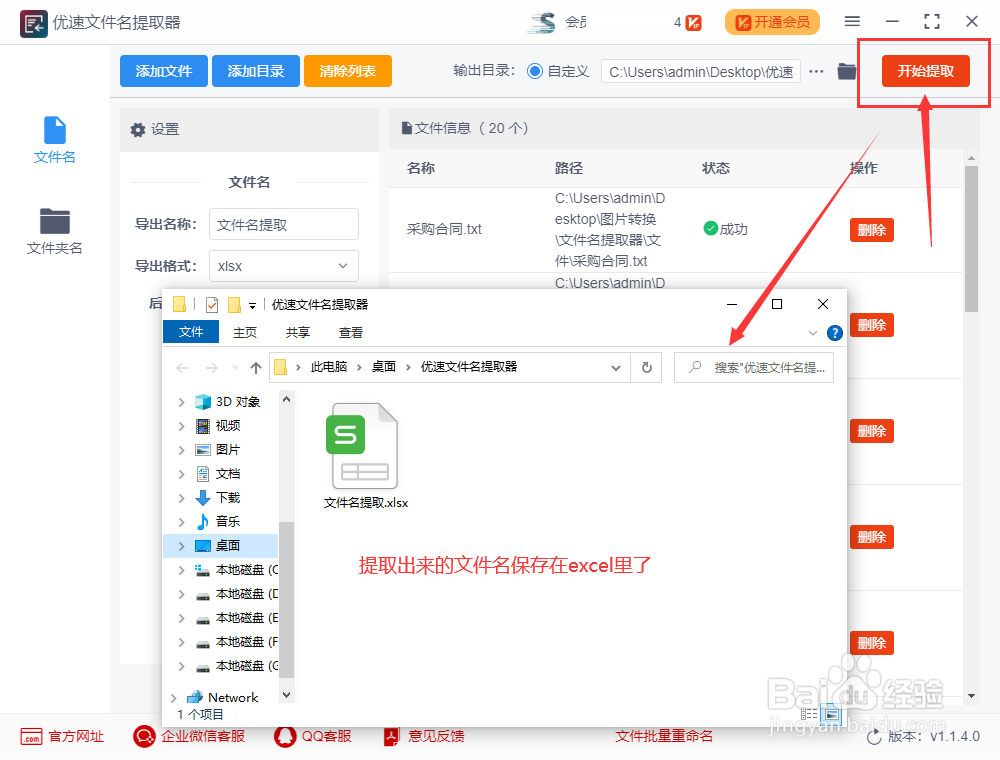
Task: Open the 文件 tab in Explorer window
Action: [x=191, y=332]
